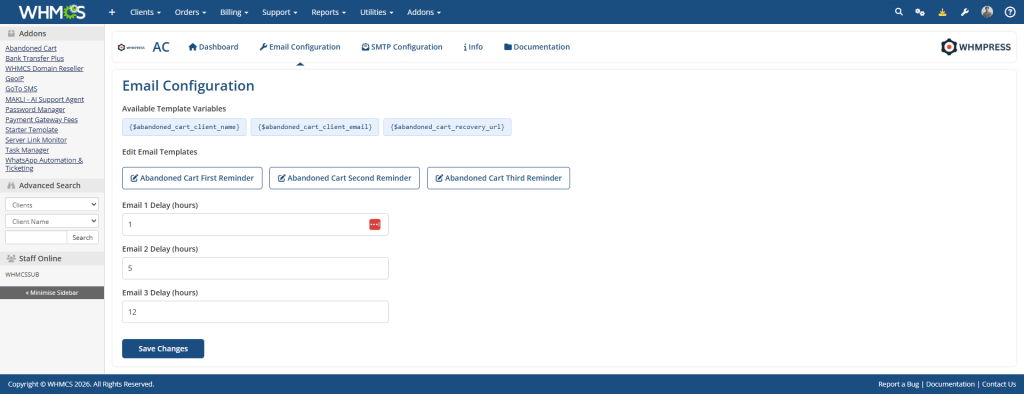Open the plus quick-add menu
The height and width of the screenshot is (394, 1024).
[112, 12]
